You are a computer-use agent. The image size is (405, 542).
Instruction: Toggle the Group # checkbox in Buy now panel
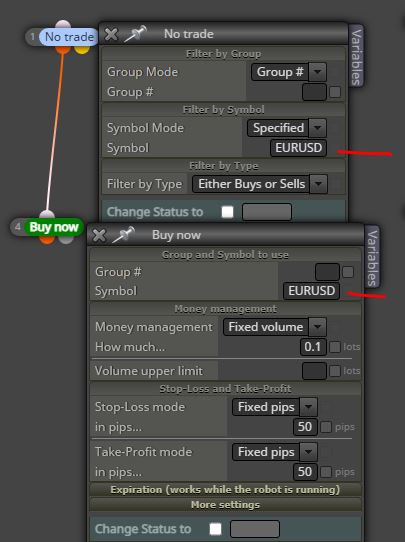(348, 272)
